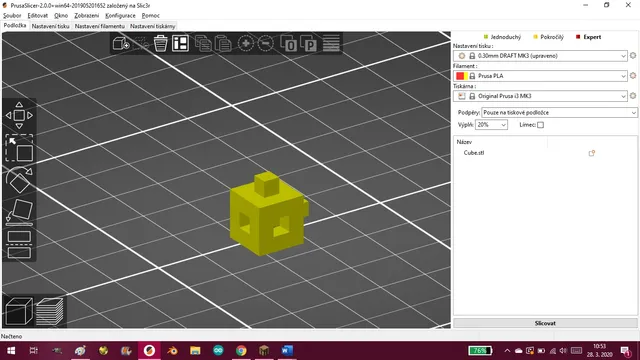Select Cube.stl in the object list
640x360 pixels.
pyautogui.click(x=474, y=153)
